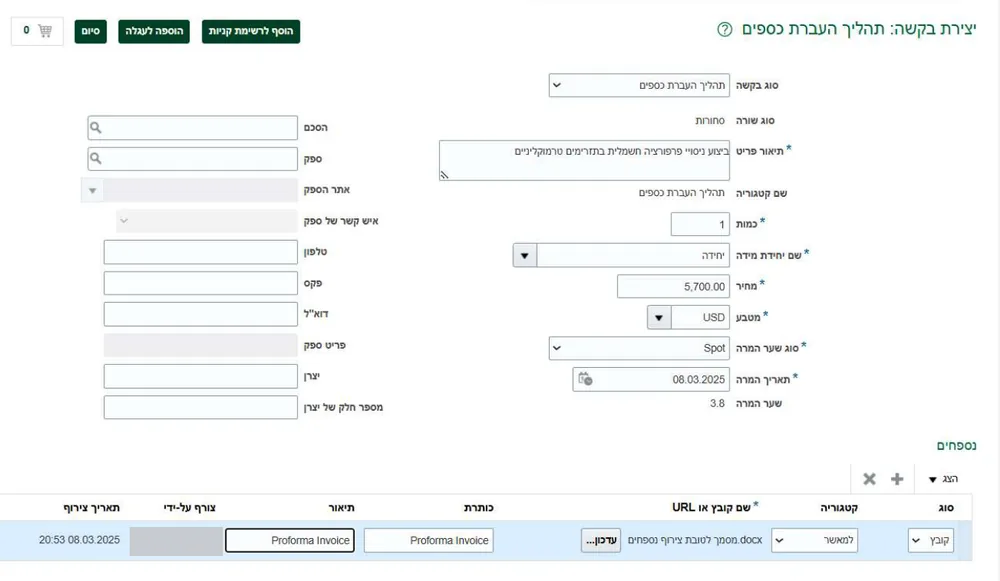Image resolution: width=1000 pixels, height=581 pixels.
Task: Click the סיום button
Action: [x=91, y=31]
